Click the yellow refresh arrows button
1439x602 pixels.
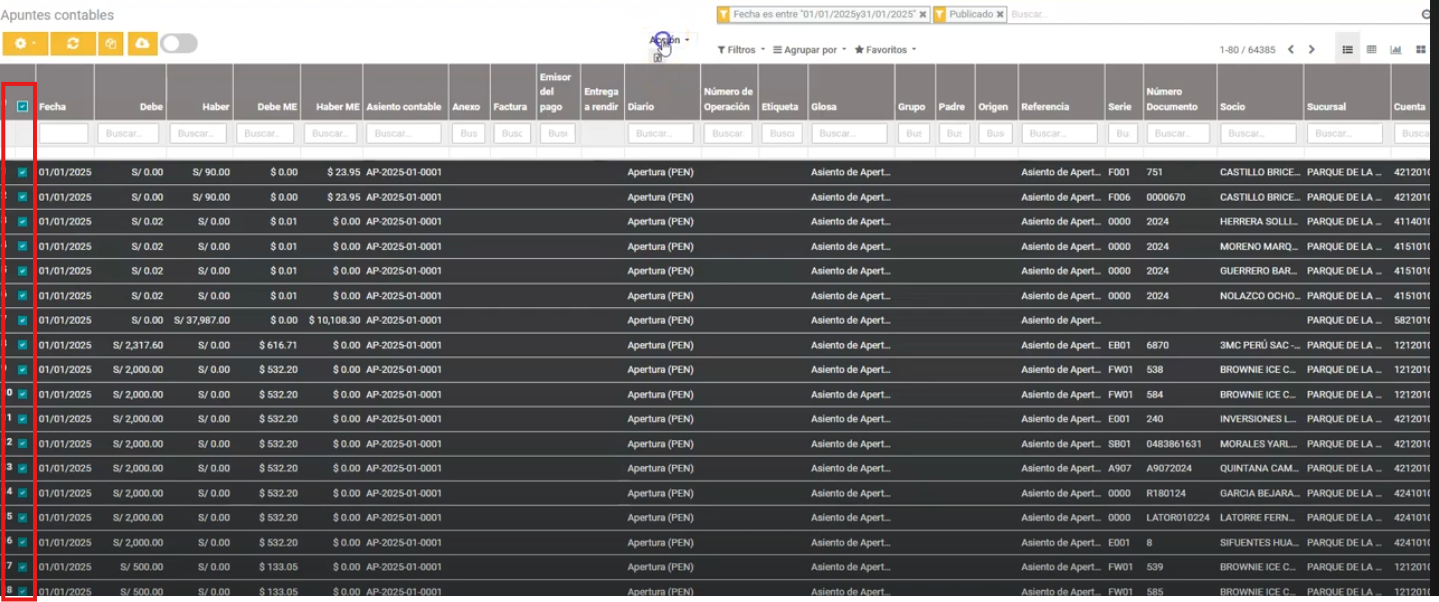coord(72,44)
